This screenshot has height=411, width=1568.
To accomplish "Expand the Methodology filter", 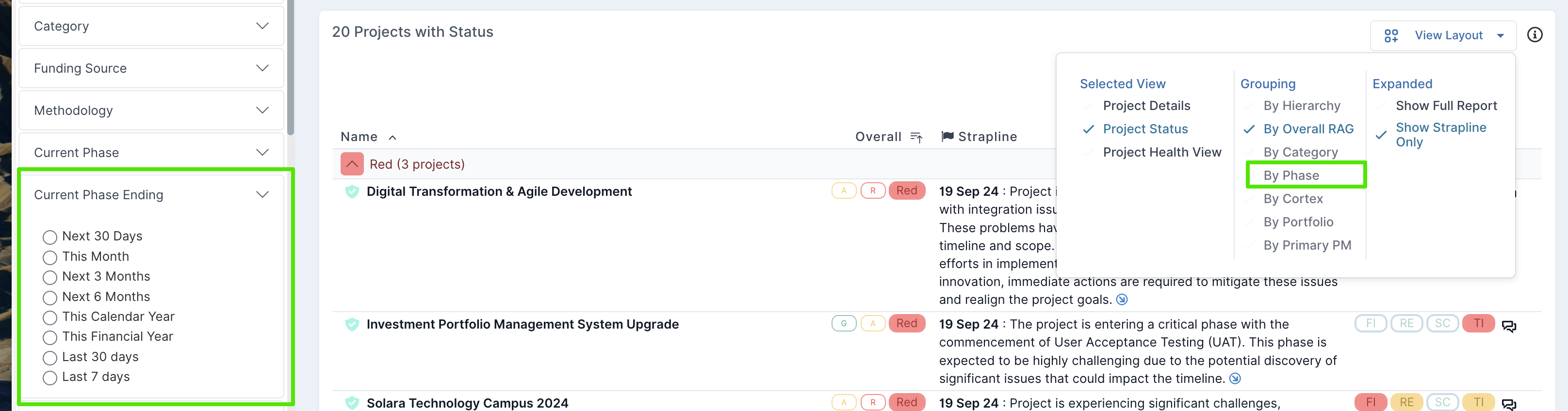I will [x=151, y=110].
